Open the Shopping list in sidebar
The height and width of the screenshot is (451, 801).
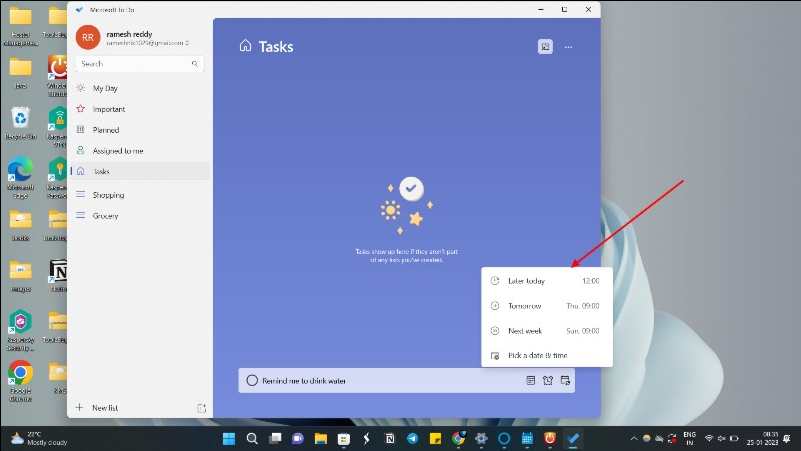(109, 195)
